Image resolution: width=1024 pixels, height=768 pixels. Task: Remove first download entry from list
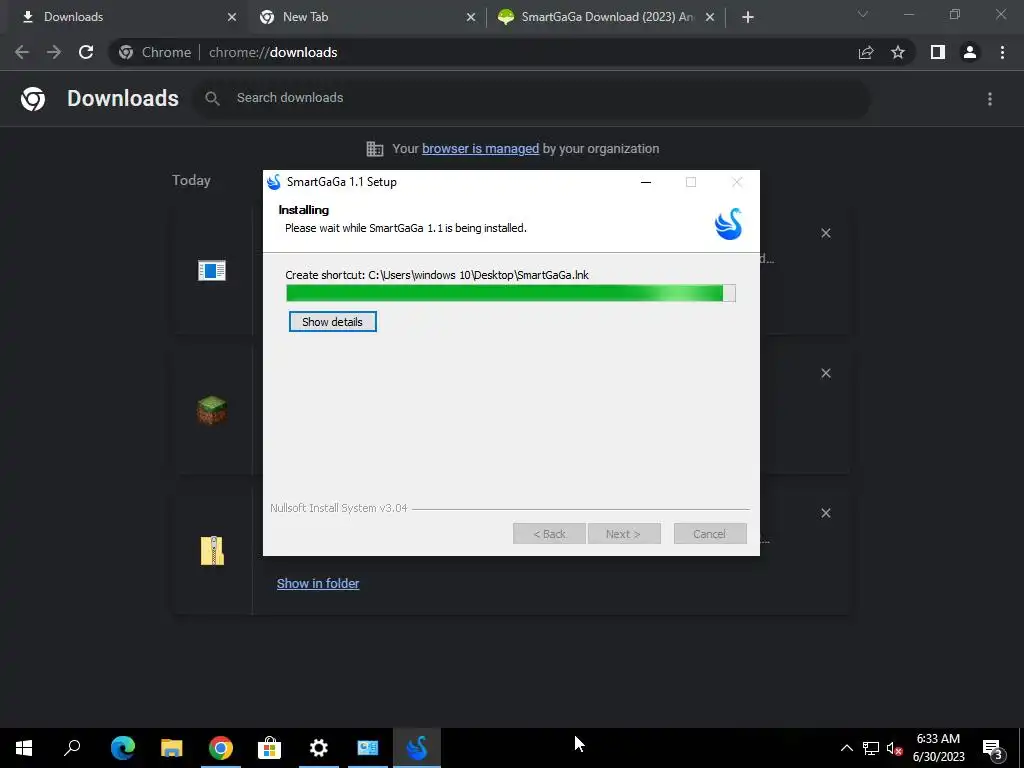pyautogui.click(x=826, y=233)
